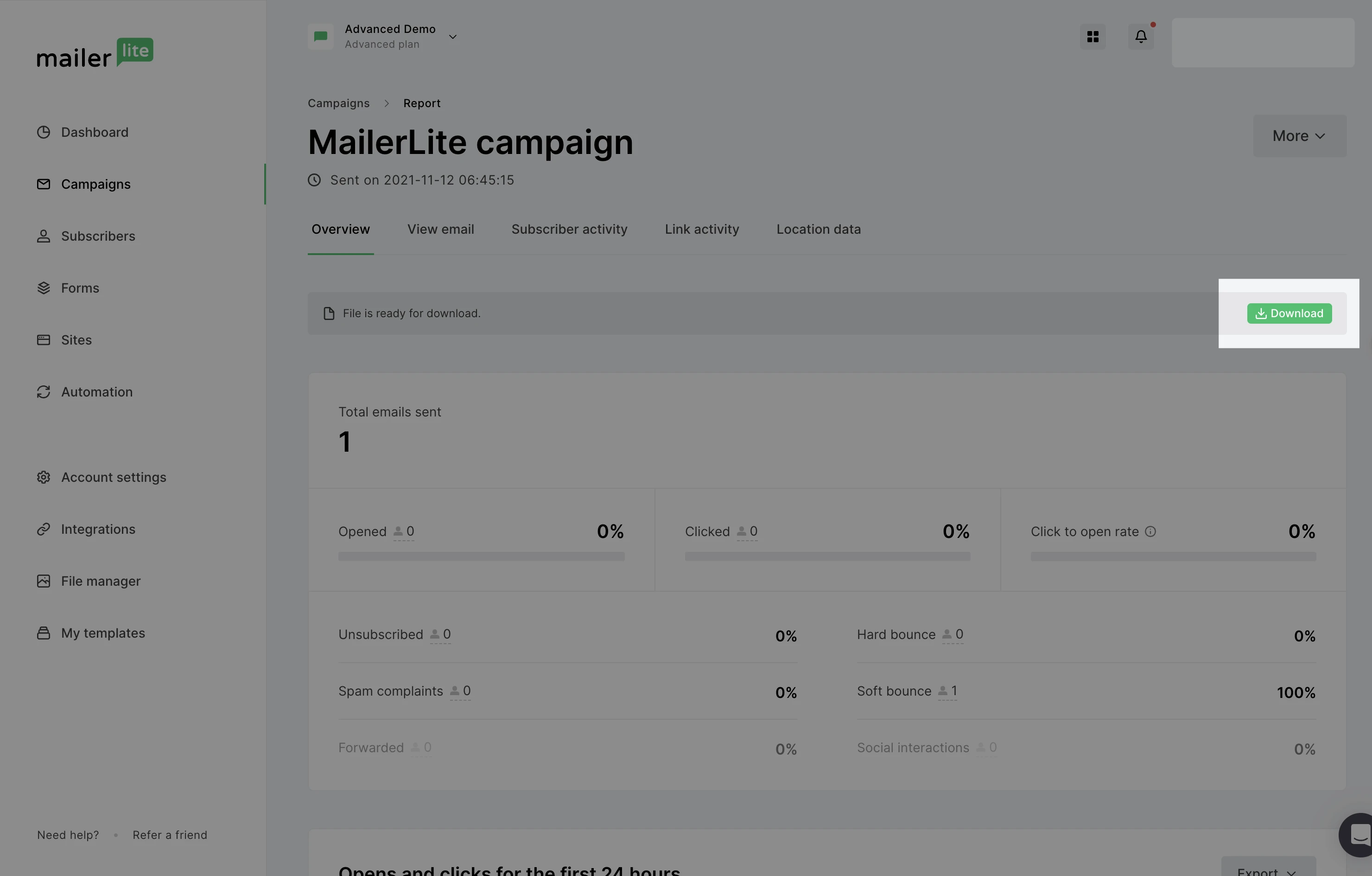The height and width of the screenshot is (876, 1372).
Task: Open the Location data tab
Action: [818, 229]
